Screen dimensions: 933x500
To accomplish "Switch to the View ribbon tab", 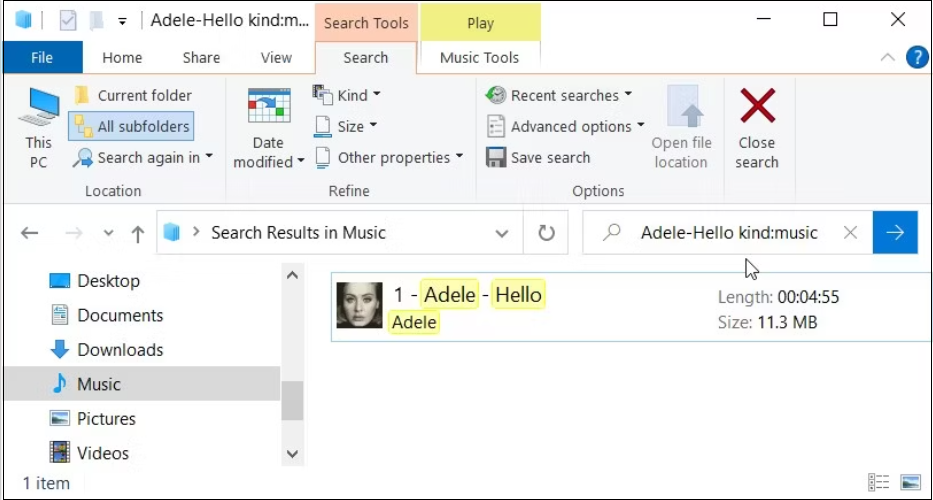I will tap(276, 58).
